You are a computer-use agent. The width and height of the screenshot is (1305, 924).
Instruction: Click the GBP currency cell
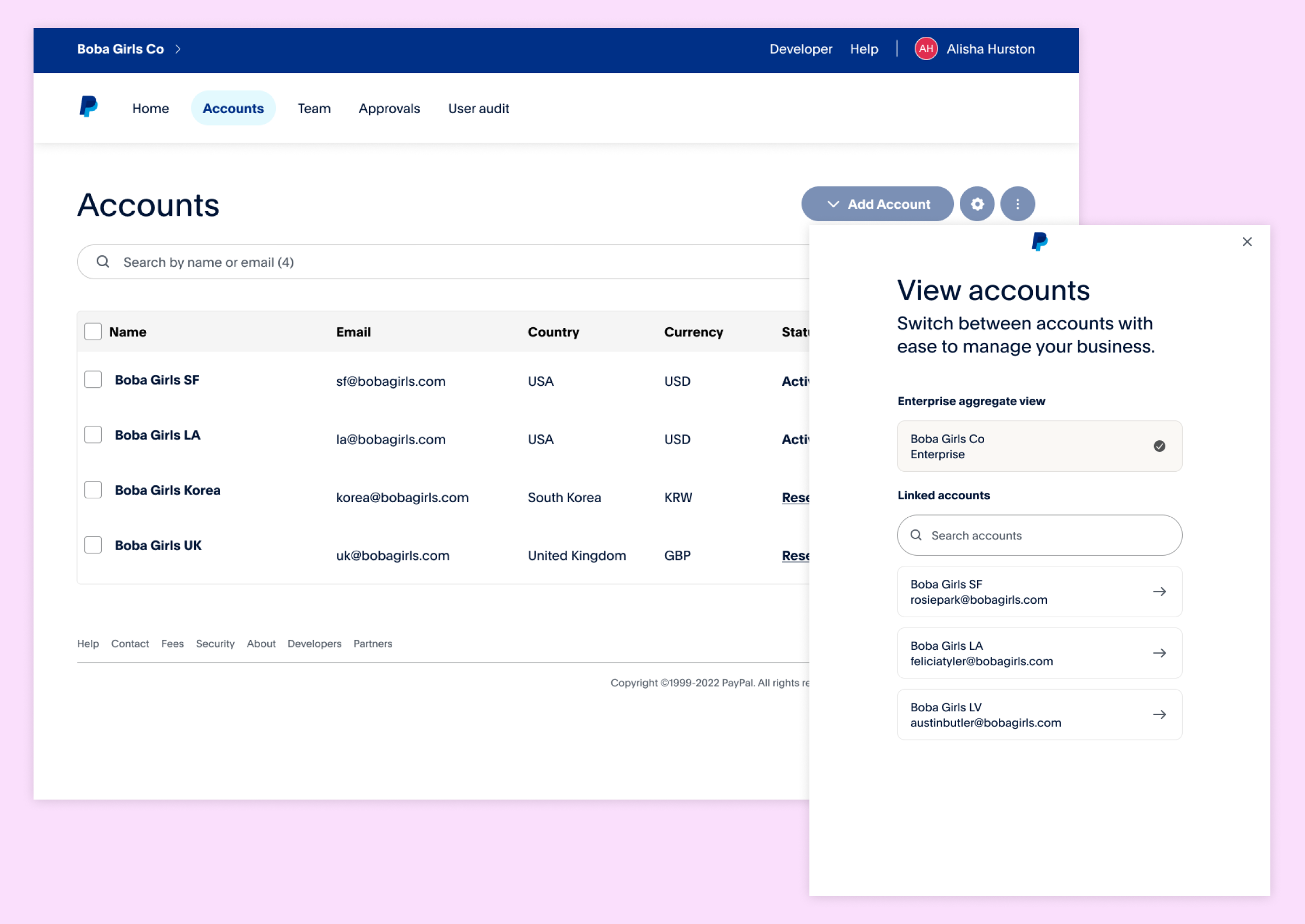pos(677,555)
